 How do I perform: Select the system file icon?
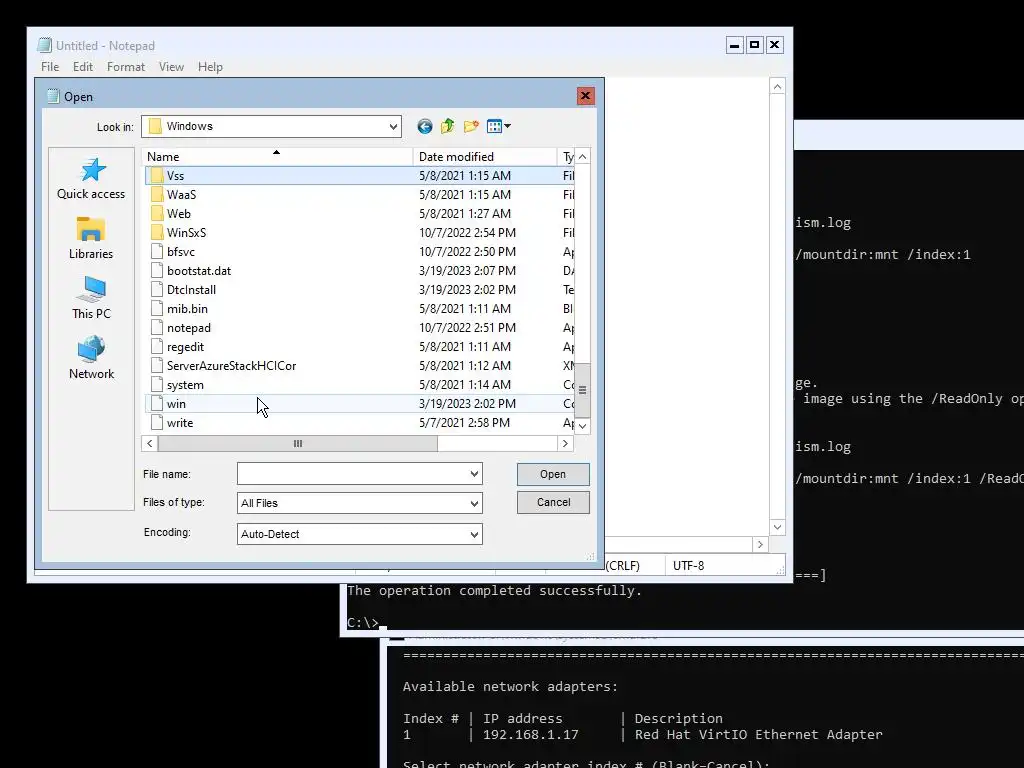[156, 385]
